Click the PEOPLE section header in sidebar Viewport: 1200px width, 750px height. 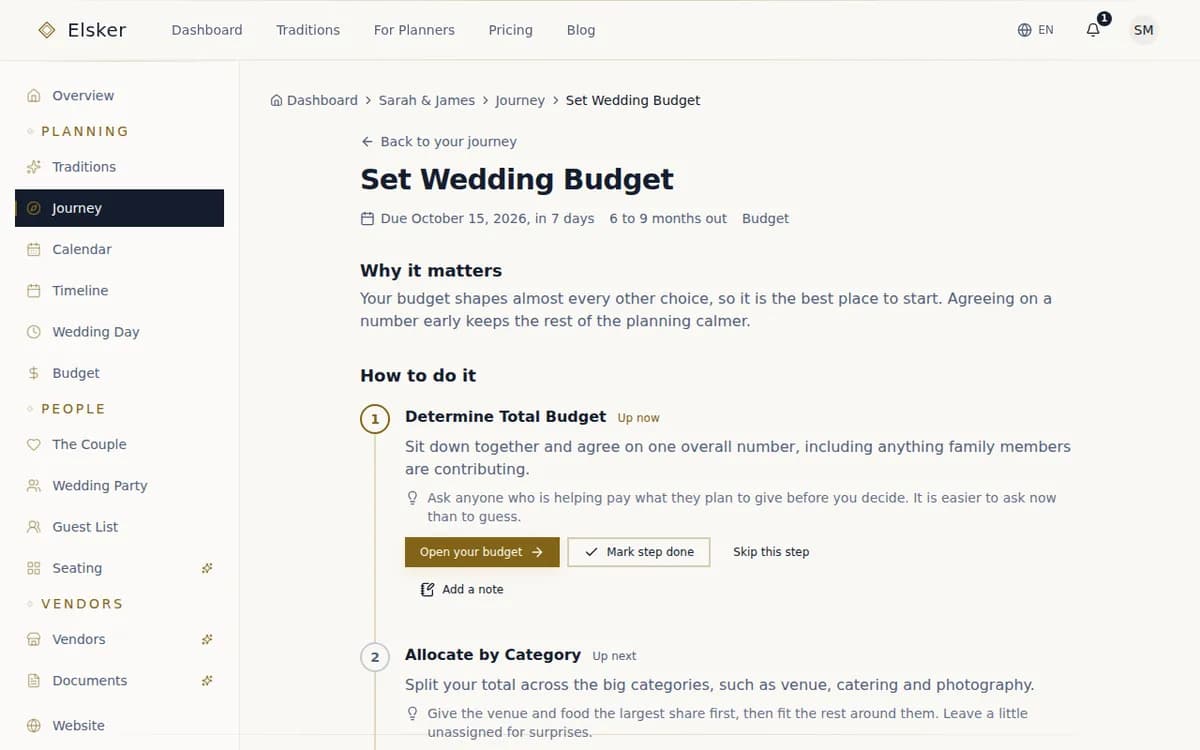click(x=73, y=409)
